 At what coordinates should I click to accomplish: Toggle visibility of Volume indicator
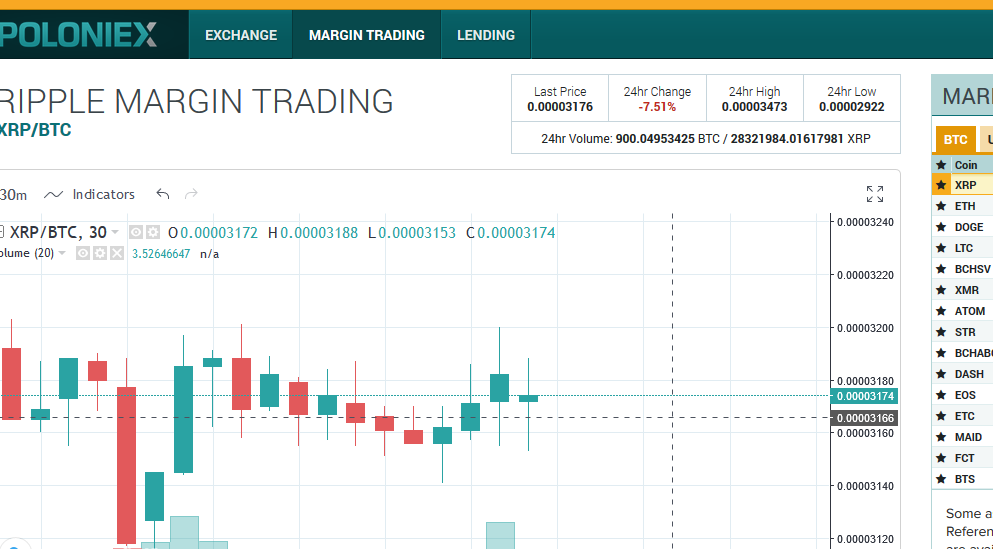pyautogui.click(x=82, y=253)
